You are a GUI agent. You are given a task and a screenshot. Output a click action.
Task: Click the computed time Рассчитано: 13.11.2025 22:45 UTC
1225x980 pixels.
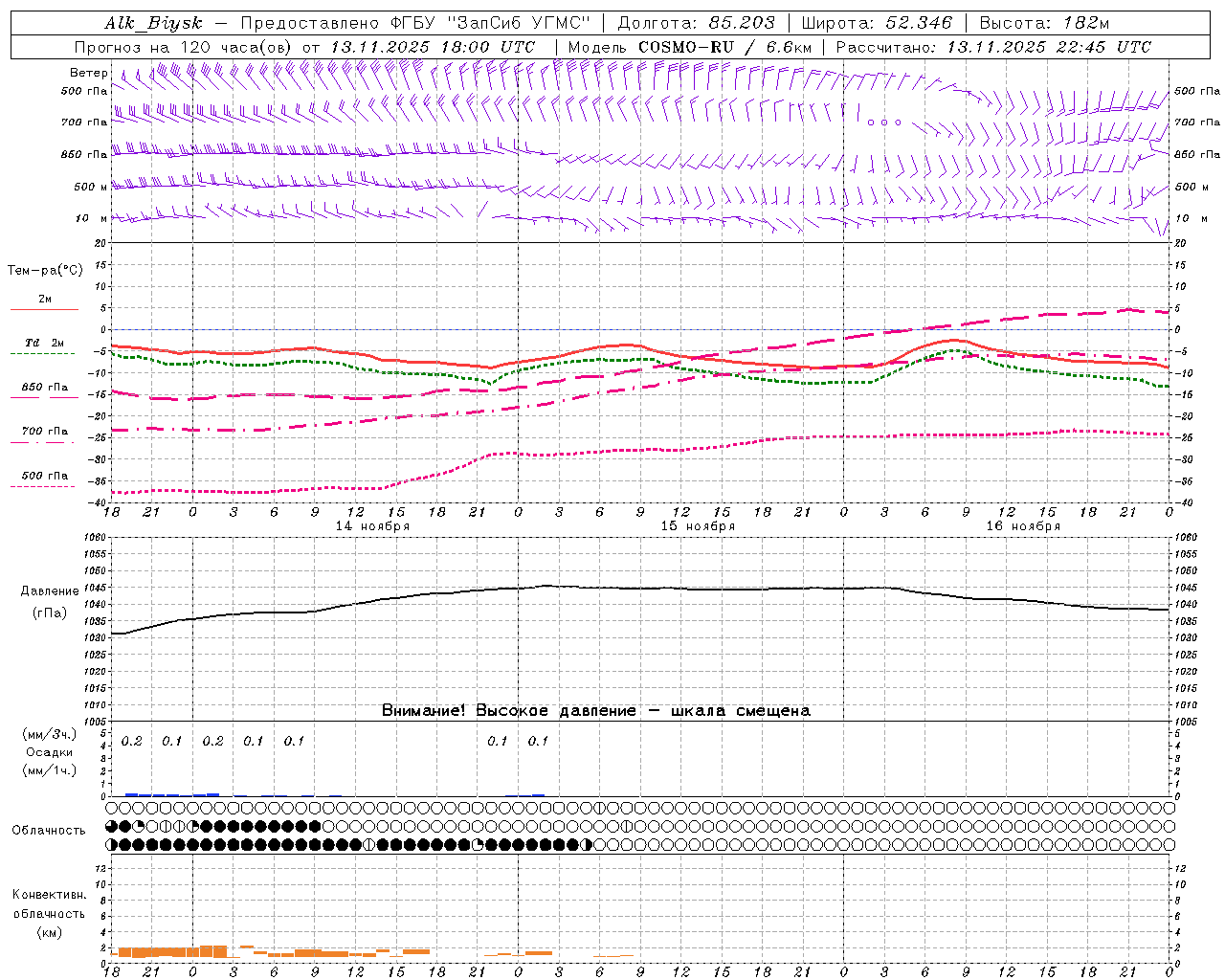tap(993, 47)
